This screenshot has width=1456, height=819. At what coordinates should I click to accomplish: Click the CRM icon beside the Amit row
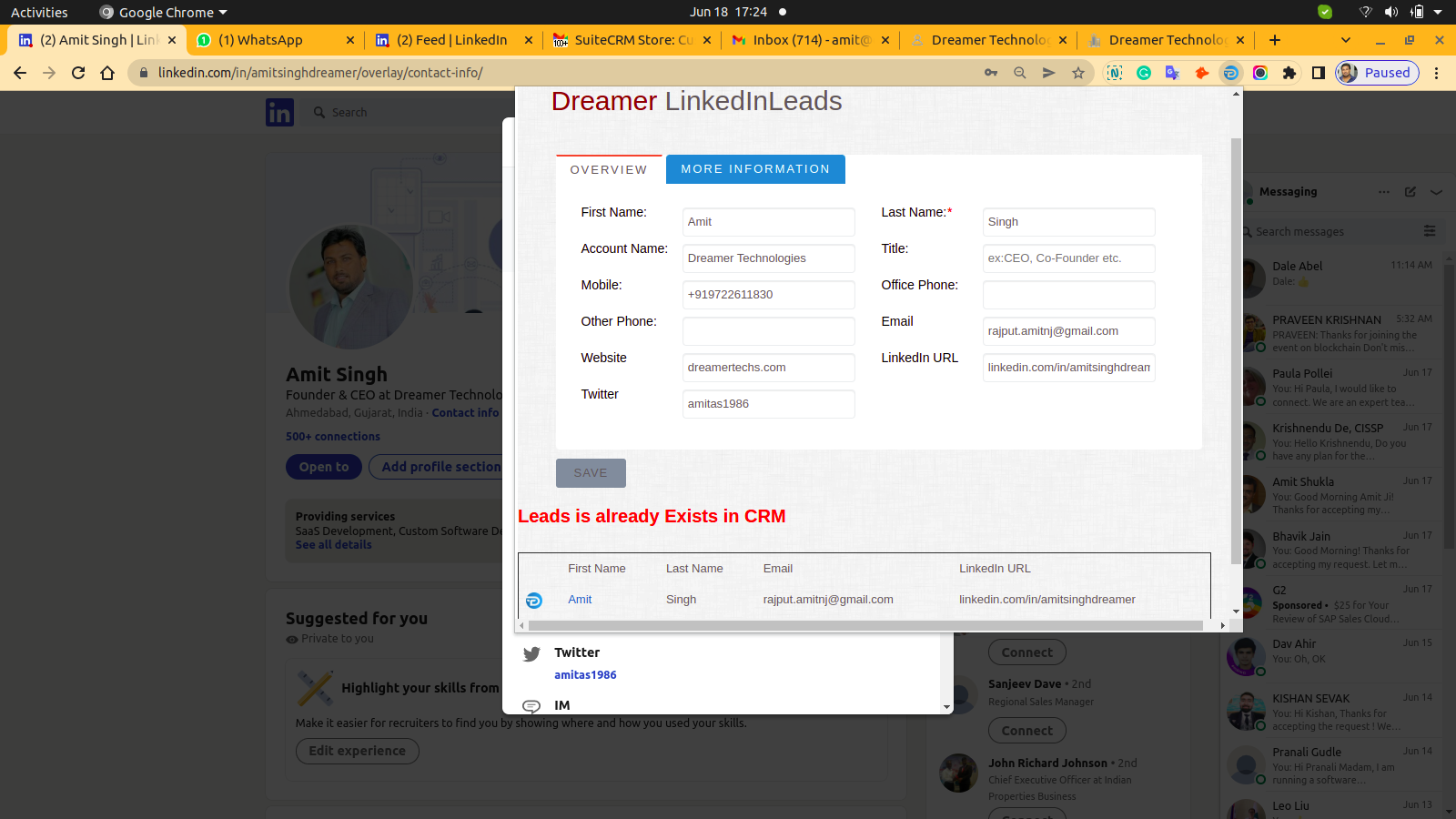coord(534,600)
